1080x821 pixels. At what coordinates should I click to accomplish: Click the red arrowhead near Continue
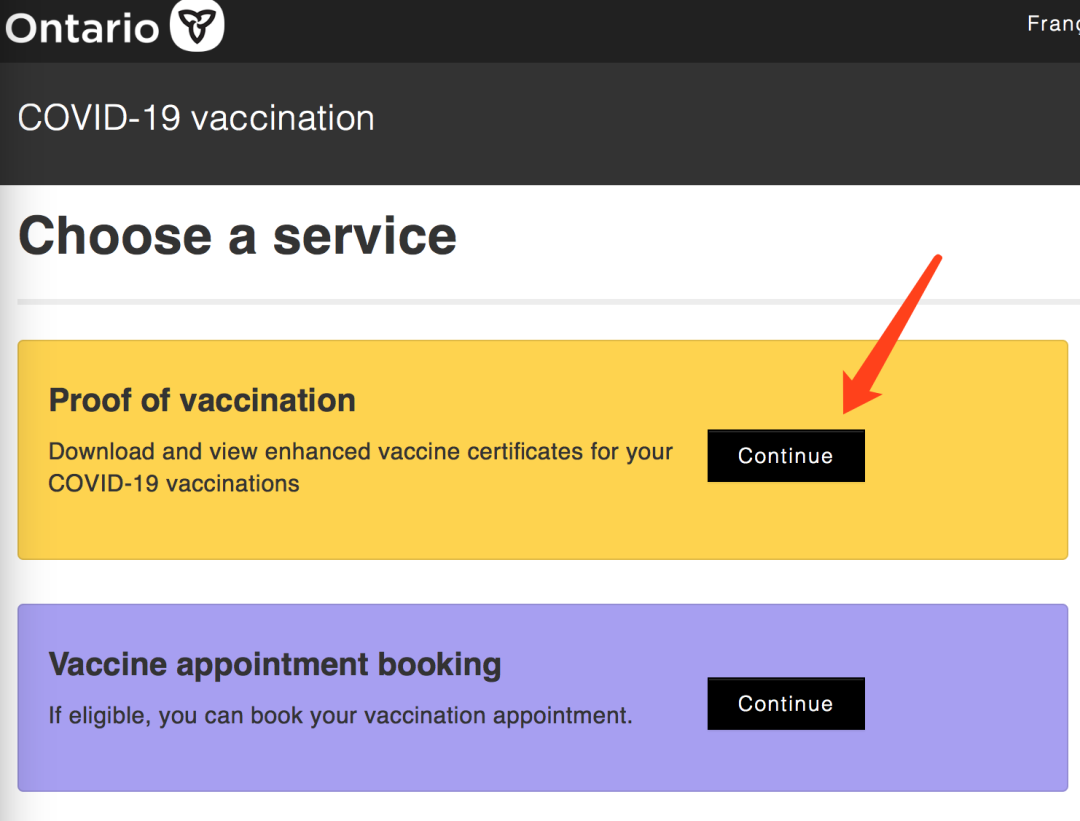(x=859, y=393)
